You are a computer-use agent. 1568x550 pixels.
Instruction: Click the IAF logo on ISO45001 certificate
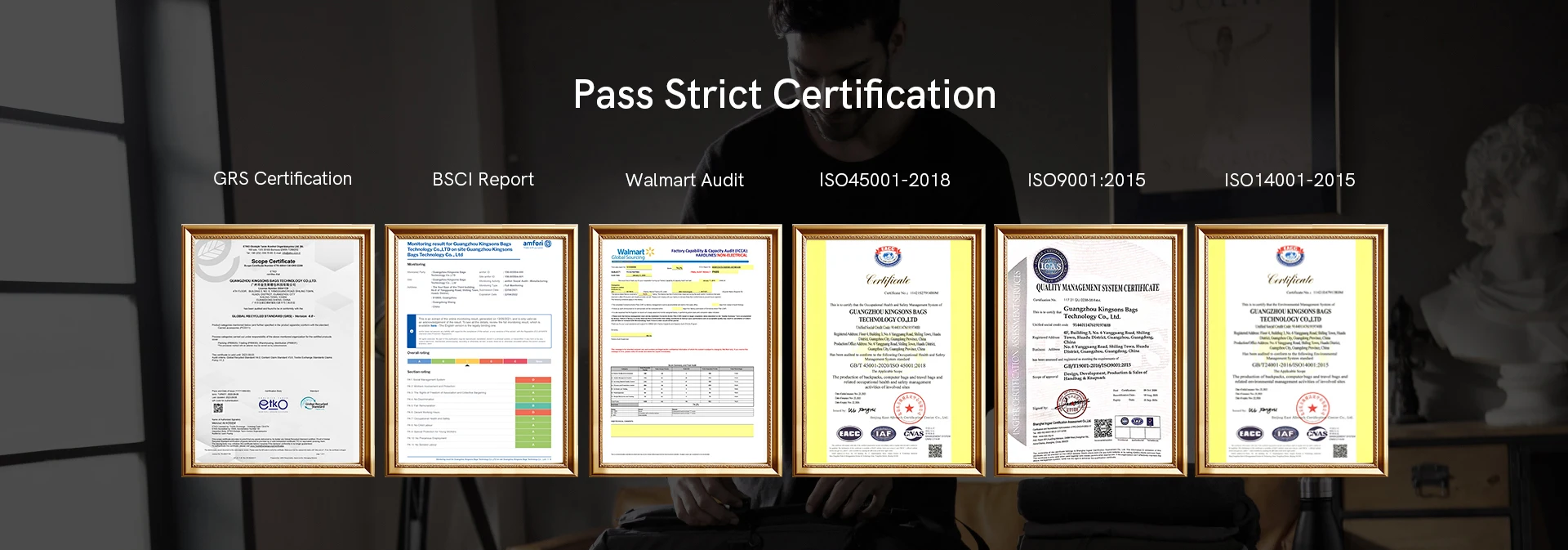tap(883, 433)
